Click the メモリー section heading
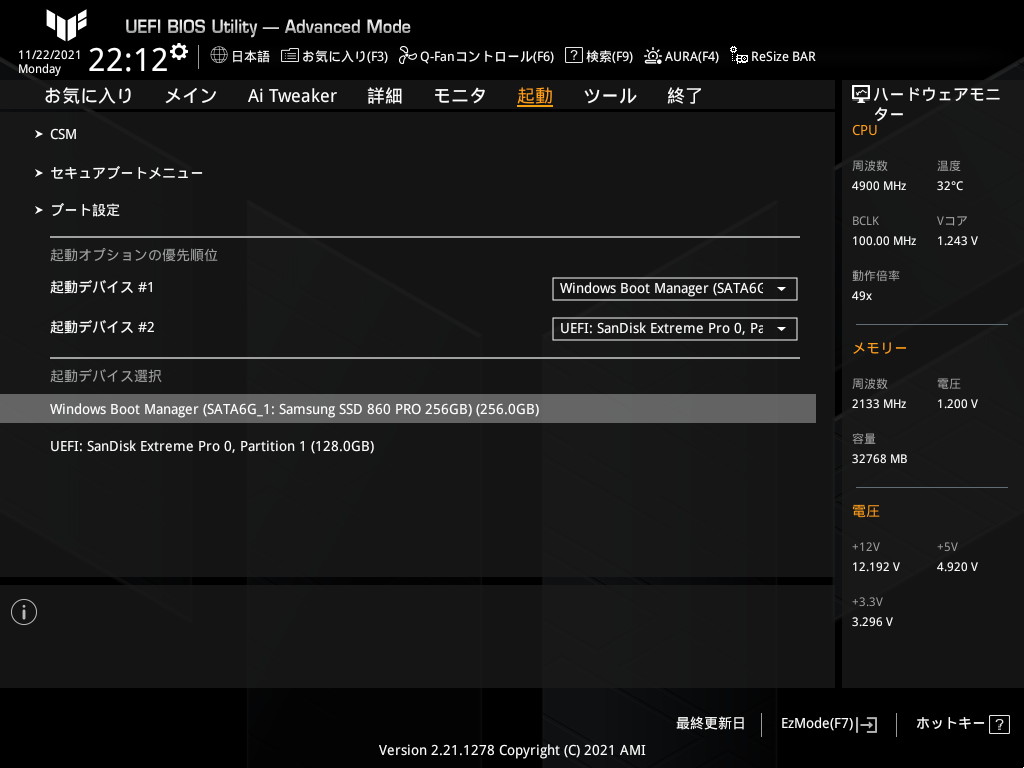Viewport: 1024px width, 768px height. 879,348
